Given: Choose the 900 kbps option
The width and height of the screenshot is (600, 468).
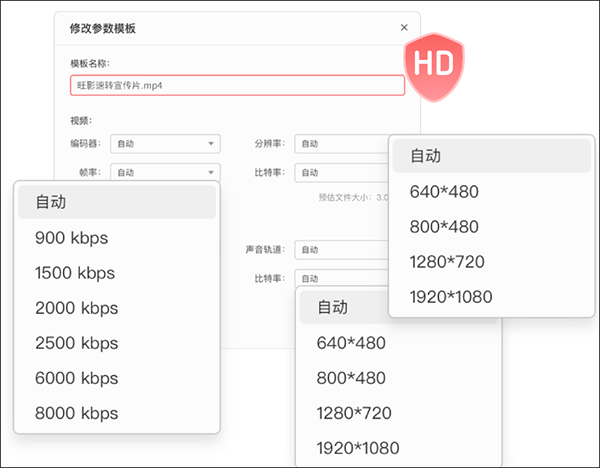Looking at the screenshot, I should click(x=116, y=238).
